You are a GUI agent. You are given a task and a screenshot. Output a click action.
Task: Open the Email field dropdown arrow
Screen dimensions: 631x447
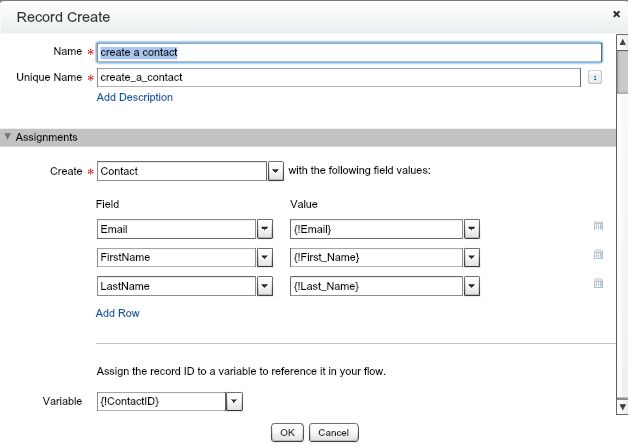pos(265,229)
